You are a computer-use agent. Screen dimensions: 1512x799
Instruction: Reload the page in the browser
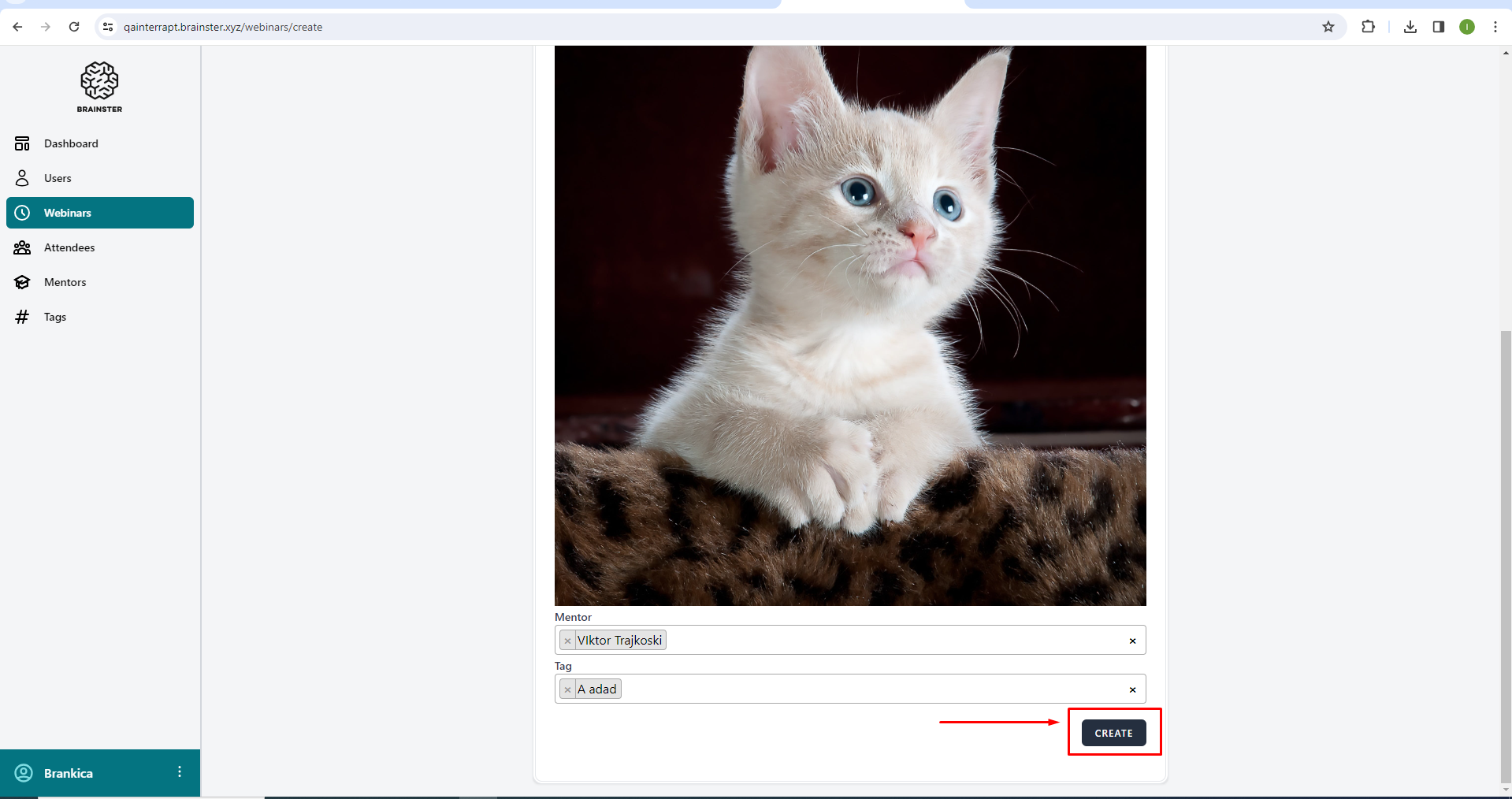click(74, 27)
